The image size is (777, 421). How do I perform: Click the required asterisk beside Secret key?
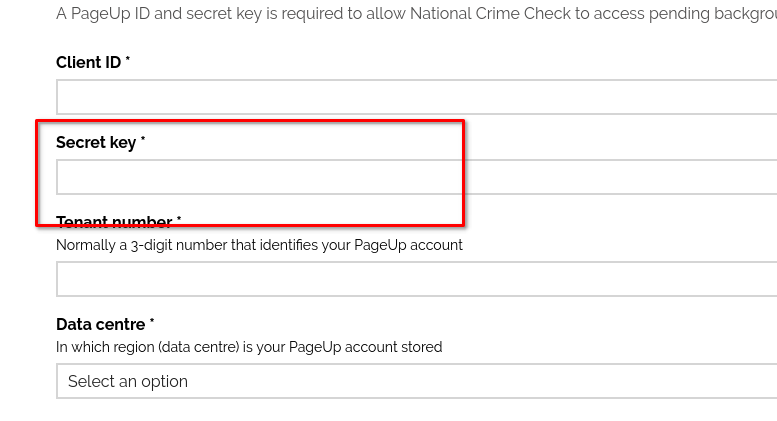click(143, 142)
